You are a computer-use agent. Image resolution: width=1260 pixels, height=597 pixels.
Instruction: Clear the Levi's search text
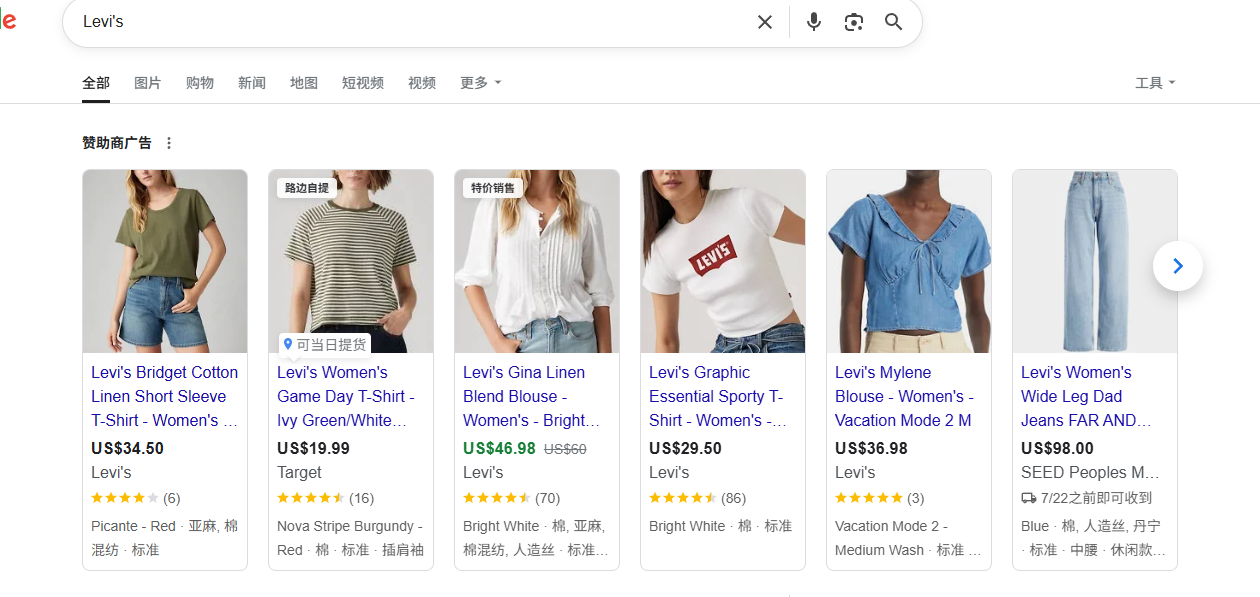(x=765, y=22)
